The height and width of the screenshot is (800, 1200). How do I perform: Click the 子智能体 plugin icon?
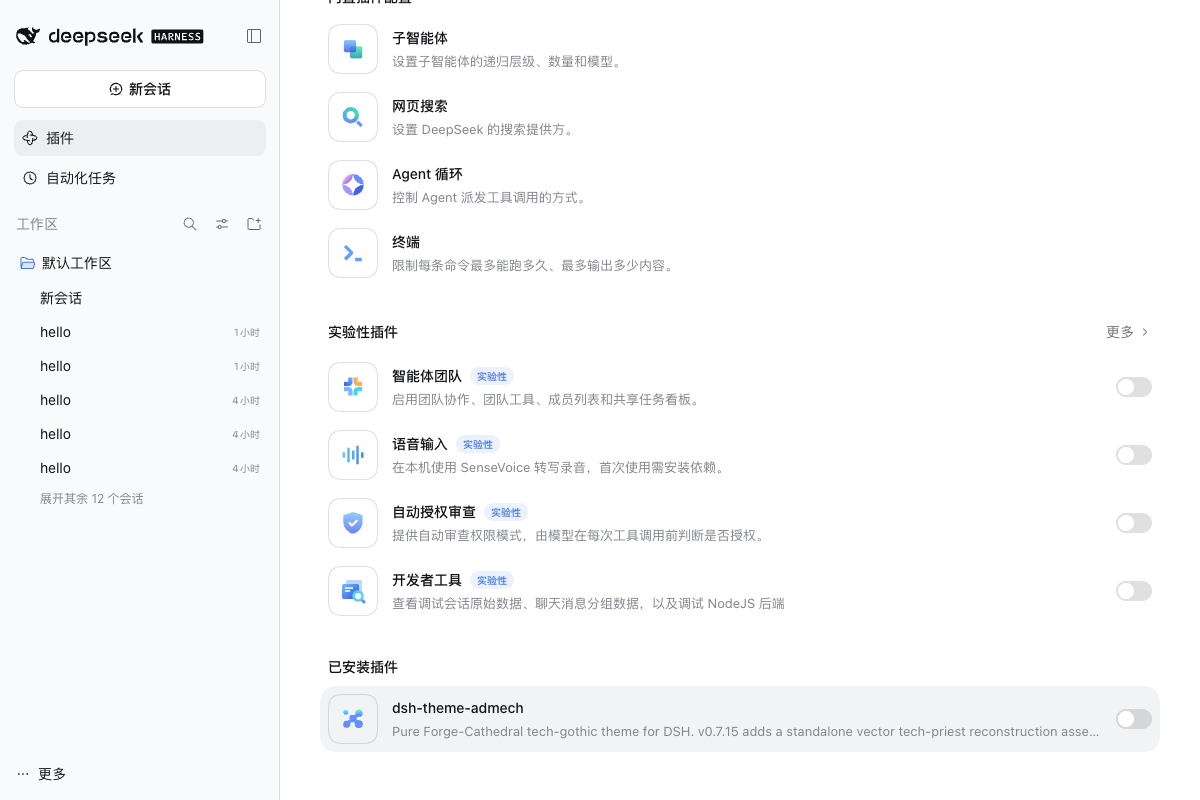[x=353, y=49]
